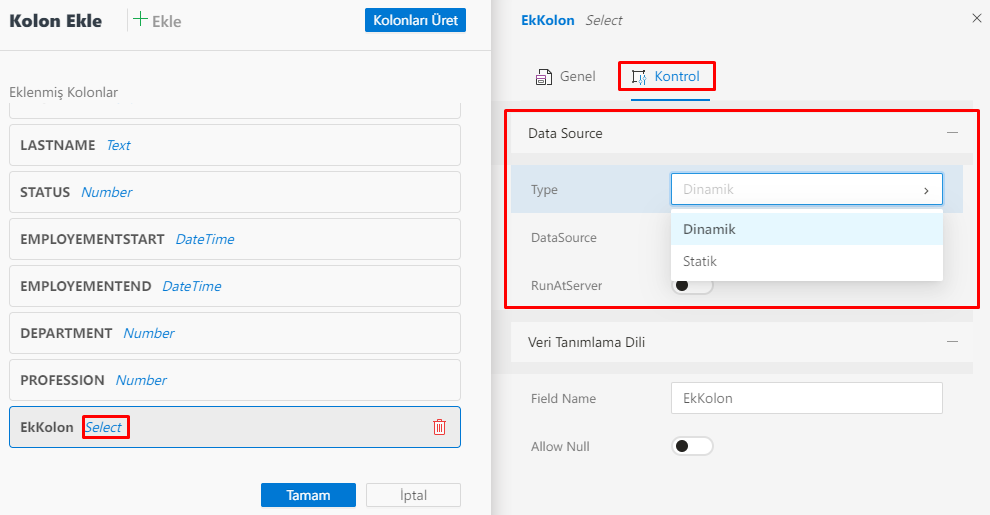Select the LASTNAME column row

(x=234, y=145)
